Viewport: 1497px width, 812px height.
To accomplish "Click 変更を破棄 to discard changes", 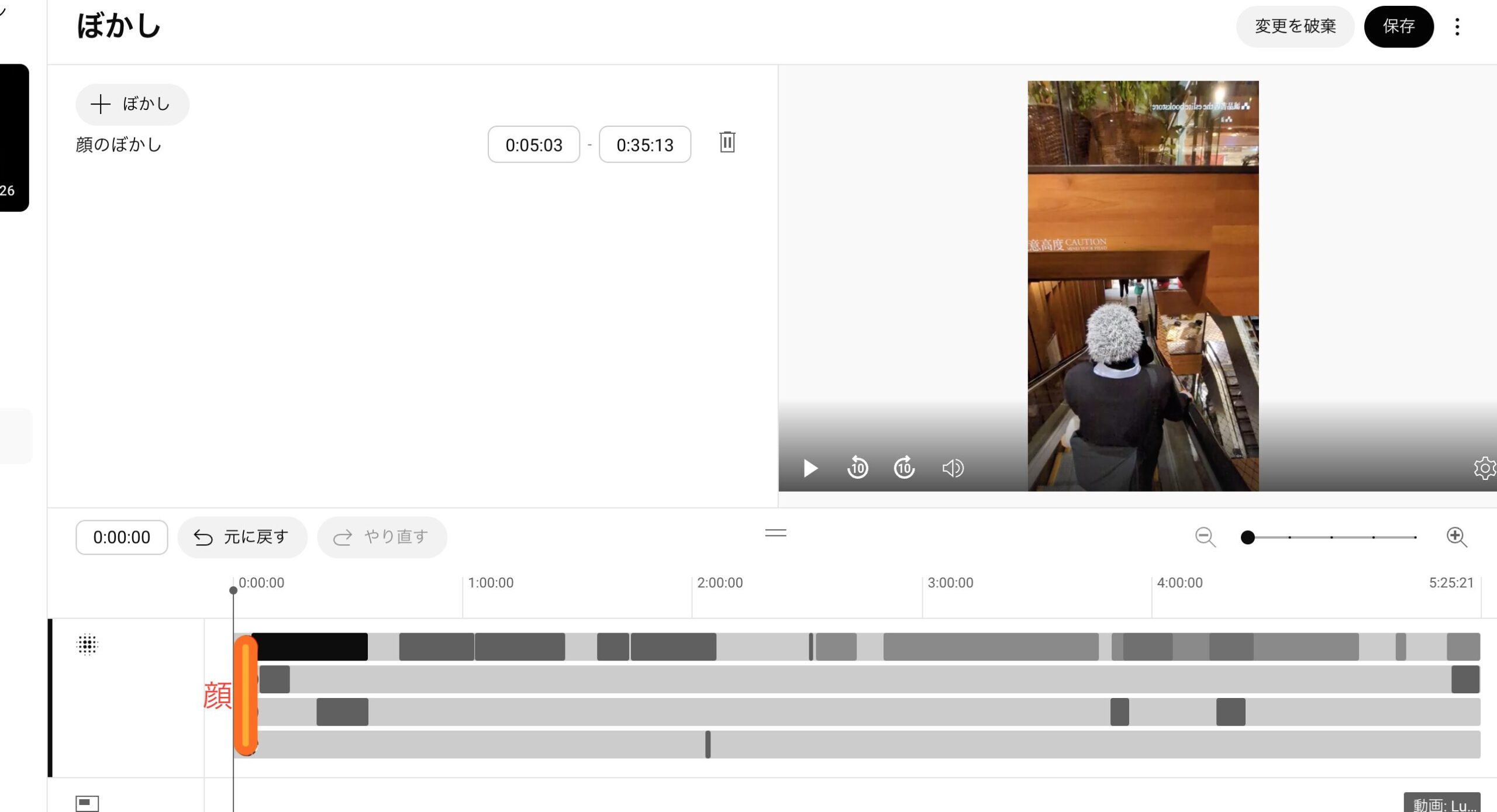I will click(x=1295, y=27).
